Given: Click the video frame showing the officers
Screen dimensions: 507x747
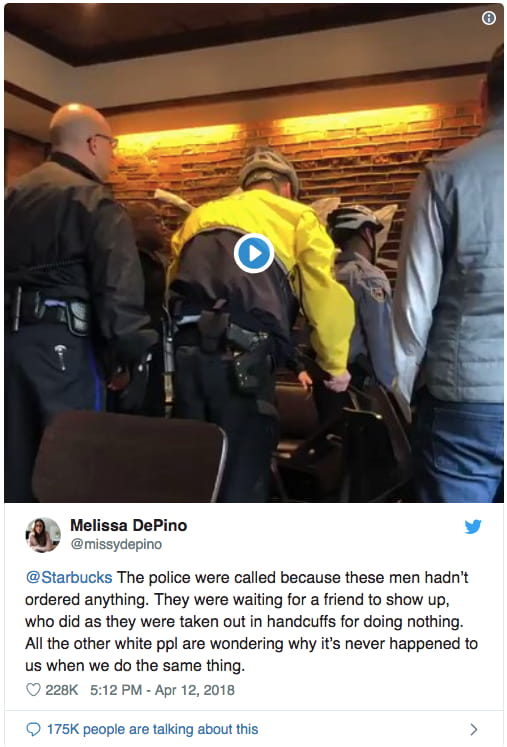Looking at the screenshot, I should [x=254, y=253].
